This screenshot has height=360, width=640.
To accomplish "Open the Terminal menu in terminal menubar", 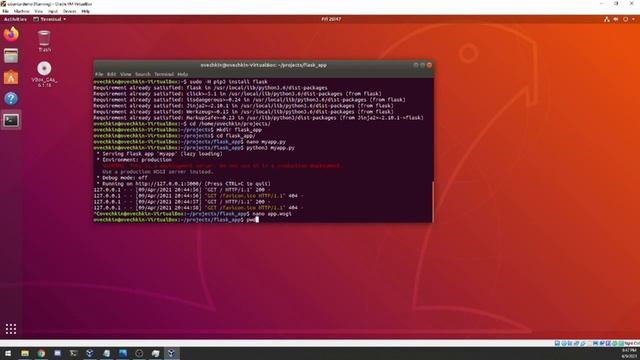I will 164,74.
